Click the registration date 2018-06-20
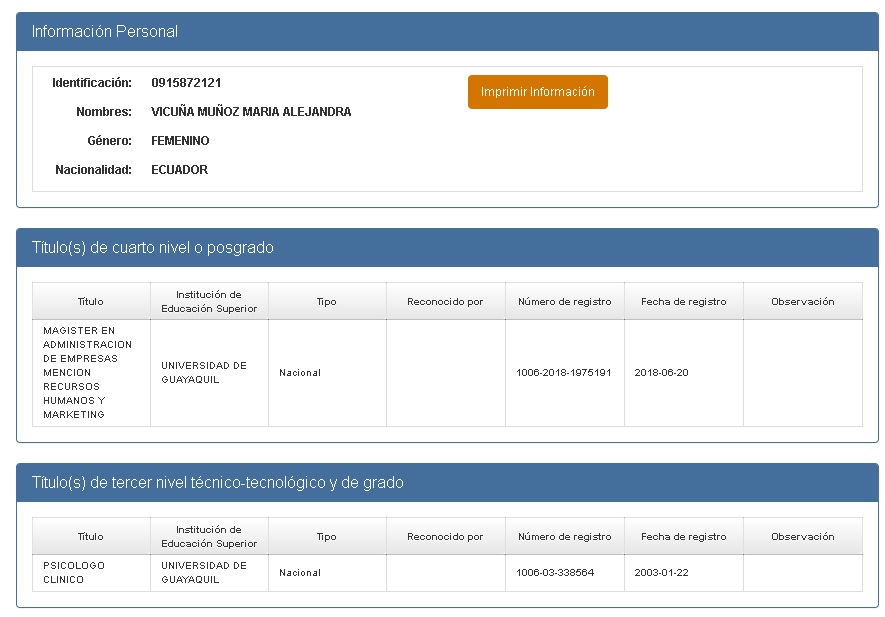This screenshot has width=885, height=617. tap(661, 373)
